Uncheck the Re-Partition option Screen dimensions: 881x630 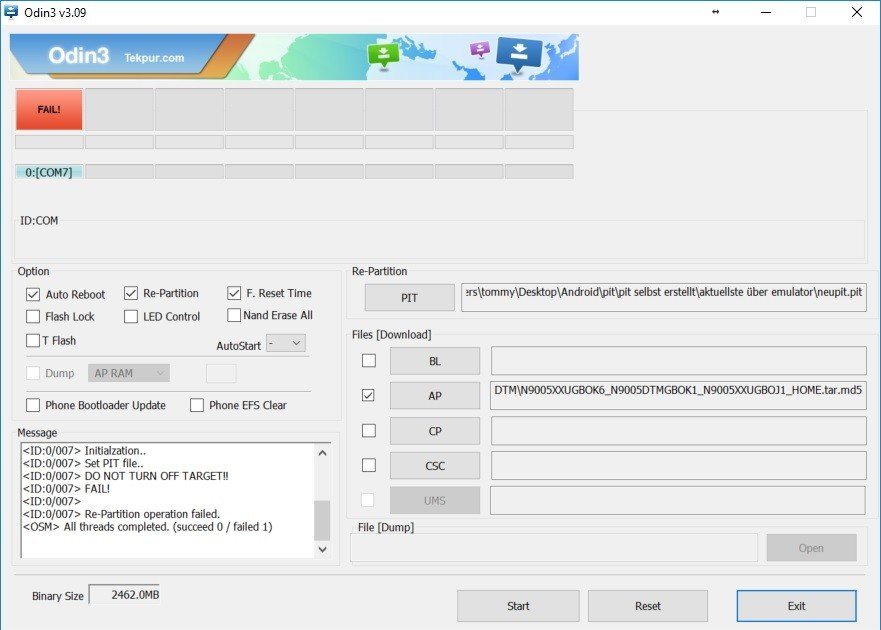tap(131, 293)
